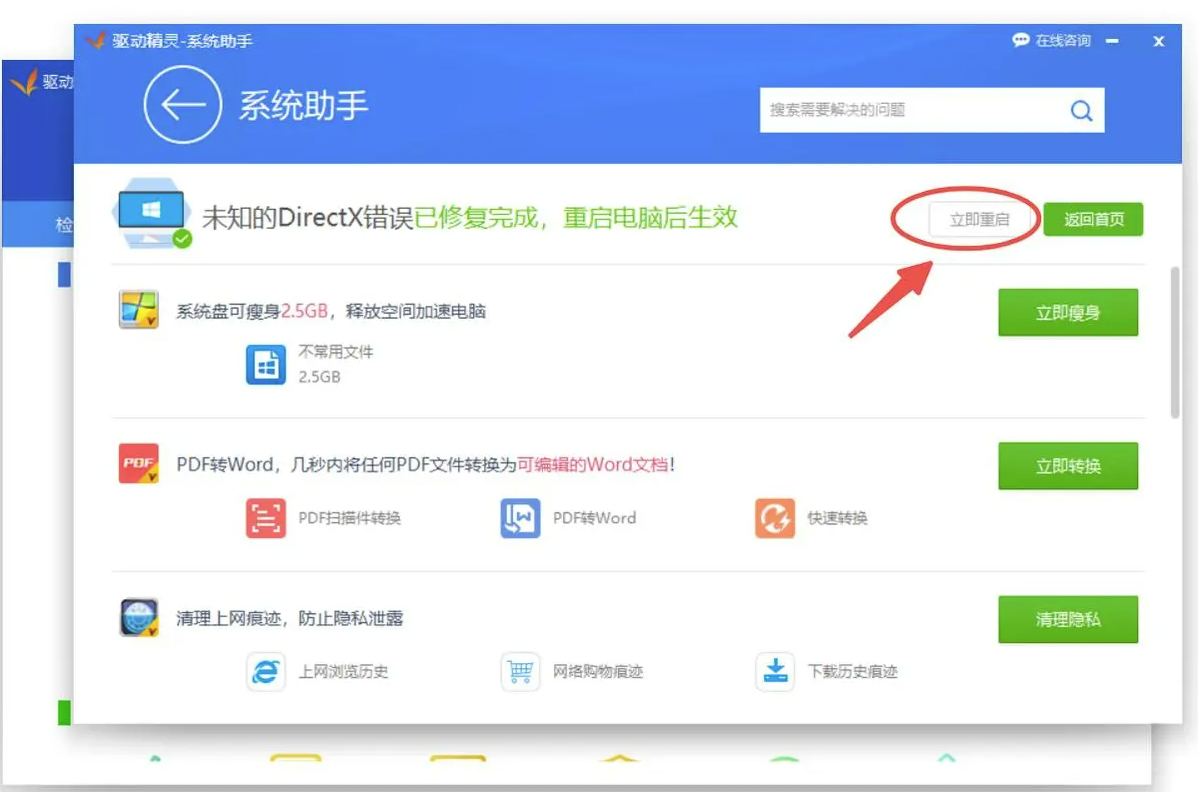This screenshot has width=1198, height=792.
Task: Click the 在线咨询 chat bubble icon
Action: pyautogui.click(x=1021, y=41)
